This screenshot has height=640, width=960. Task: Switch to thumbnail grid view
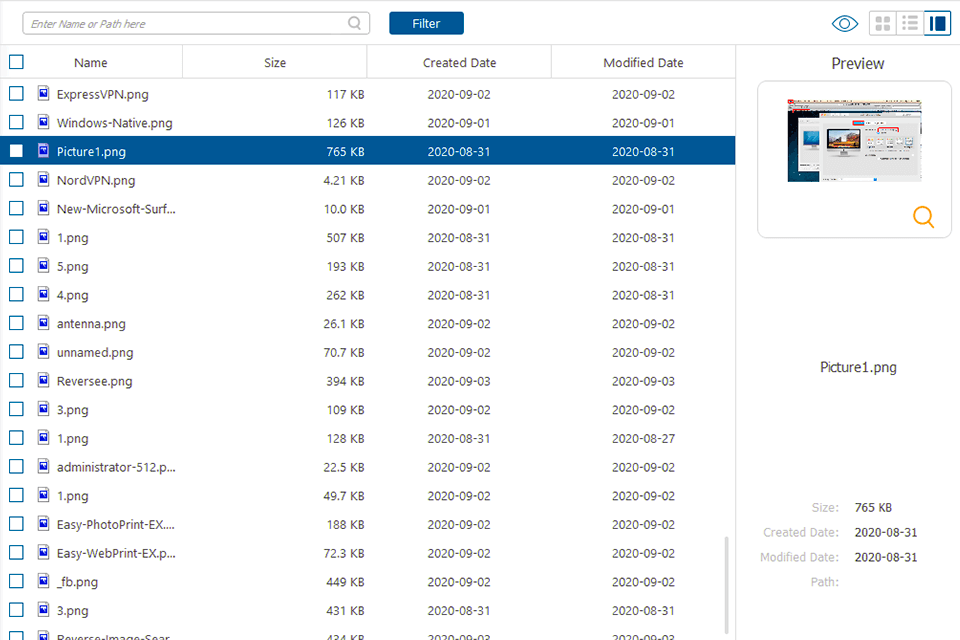(x=883, y=23)
